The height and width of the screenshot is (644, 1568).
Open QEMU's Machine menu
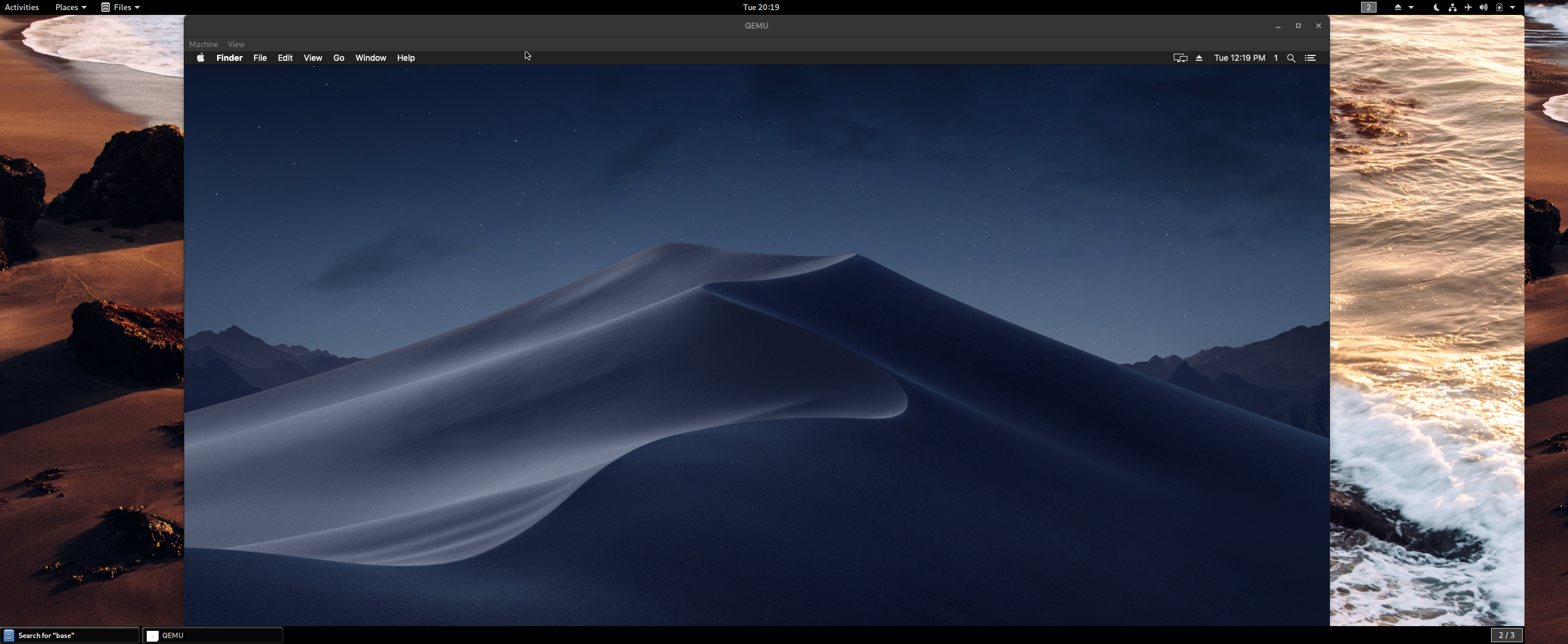(203, 45)
